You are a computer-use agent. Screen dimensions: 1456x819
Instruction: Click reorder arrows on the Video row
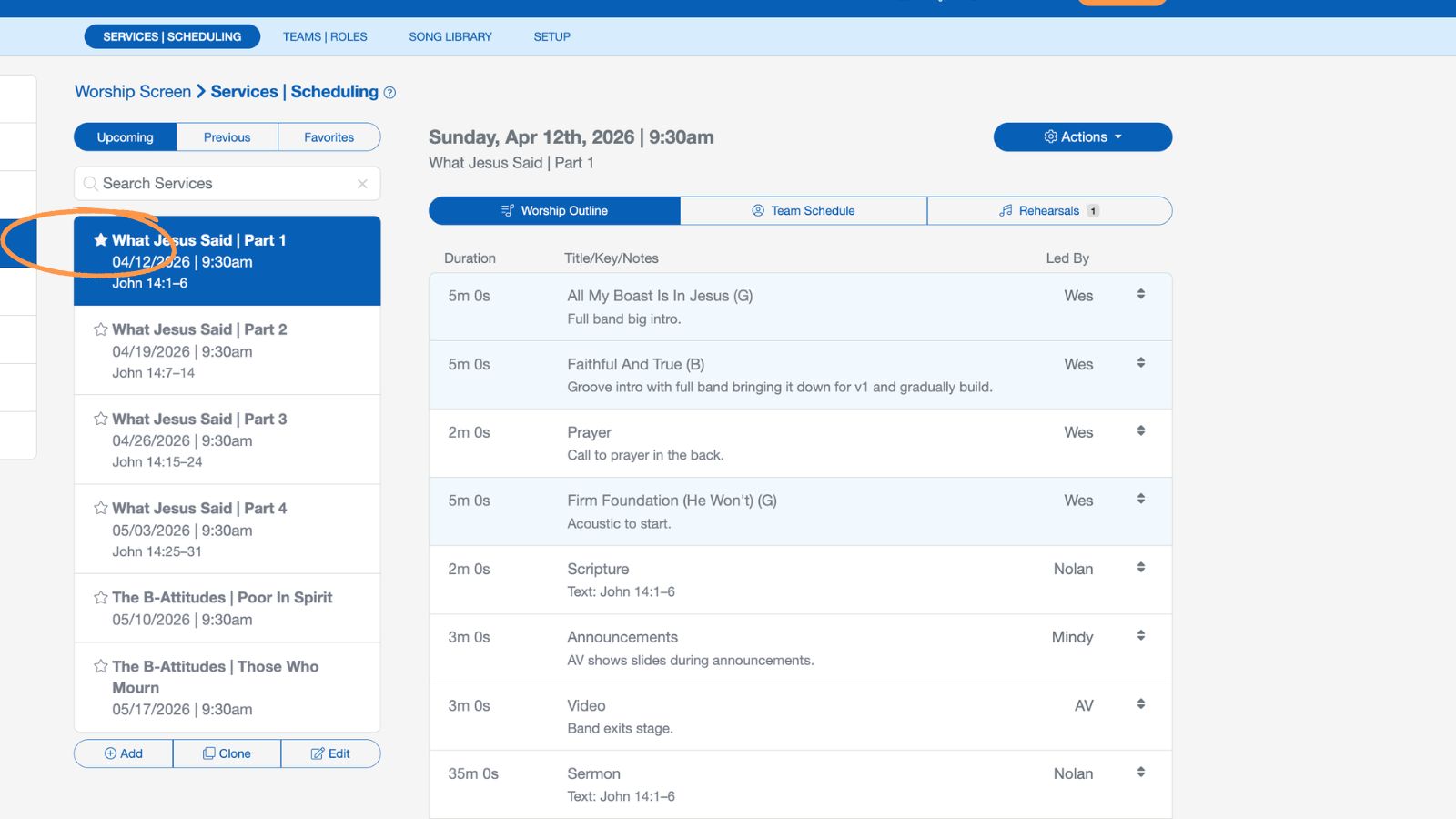tap(1140, 704)
